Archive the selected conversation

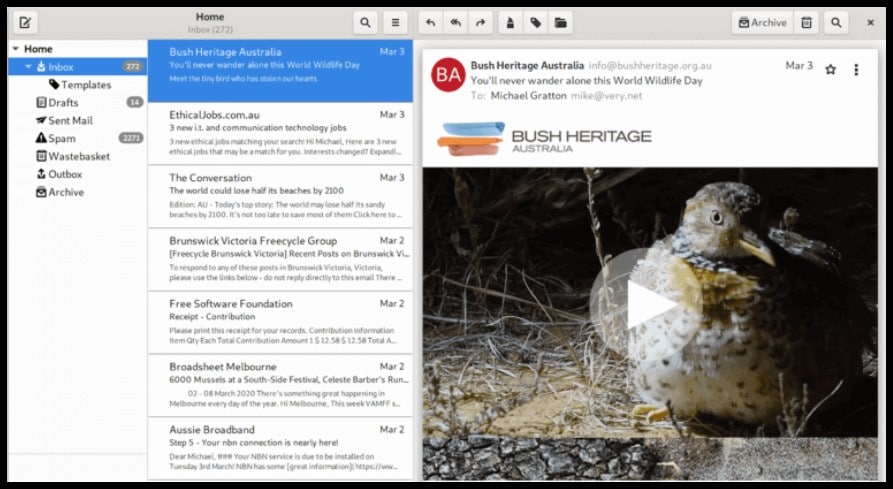click(x=762, y=23)
